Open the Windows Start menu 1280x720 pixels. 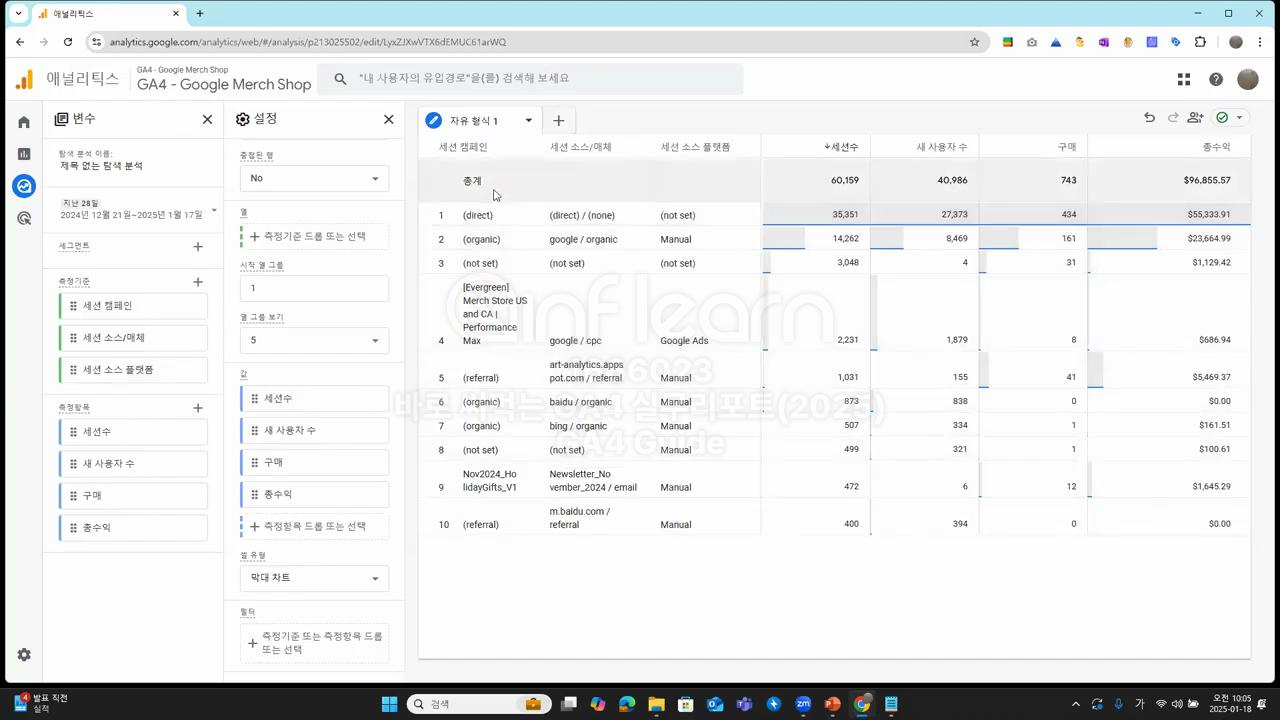[389, 704]
